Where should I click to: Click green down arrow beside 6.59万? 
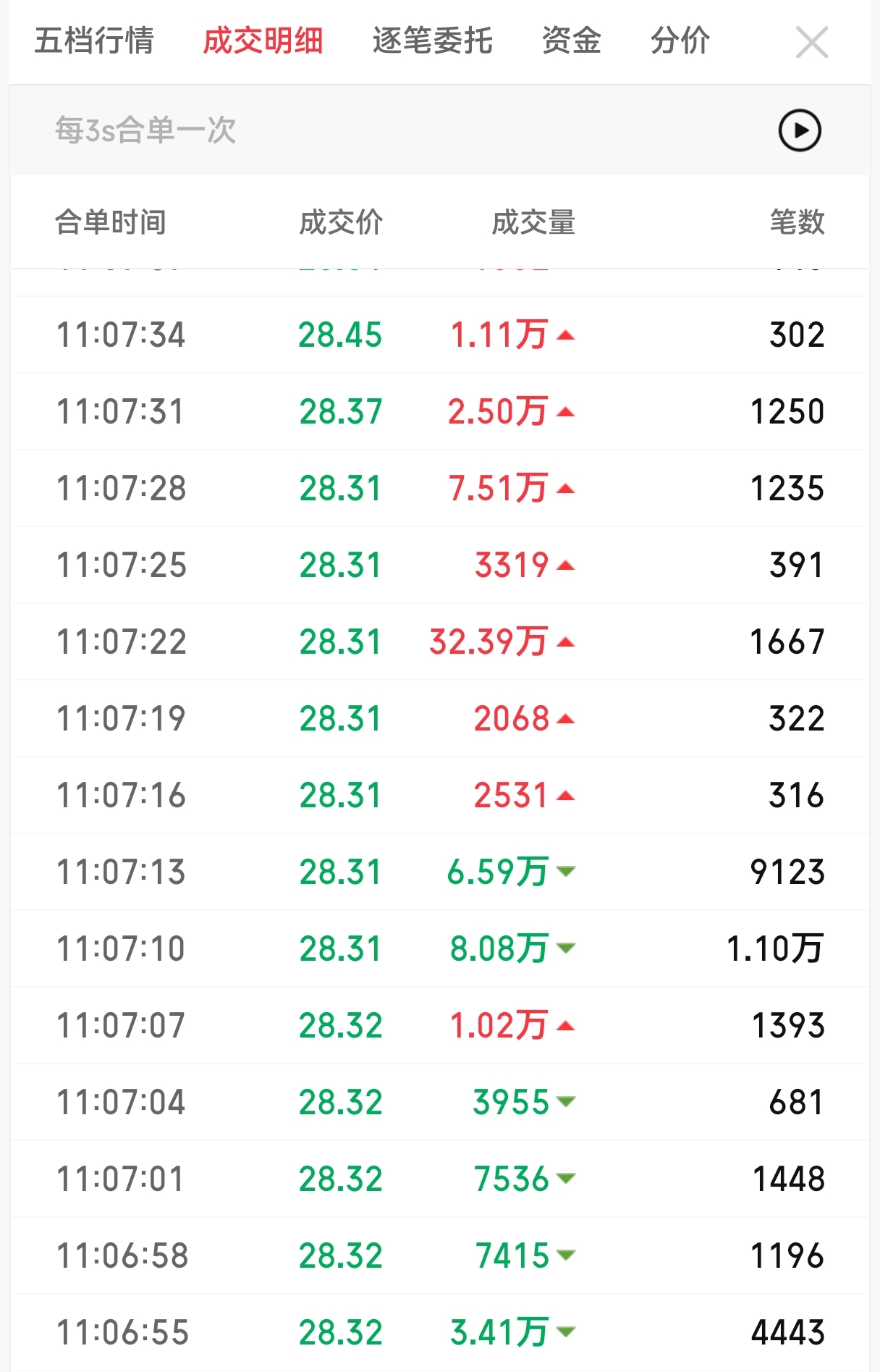[x=566, y=871]
